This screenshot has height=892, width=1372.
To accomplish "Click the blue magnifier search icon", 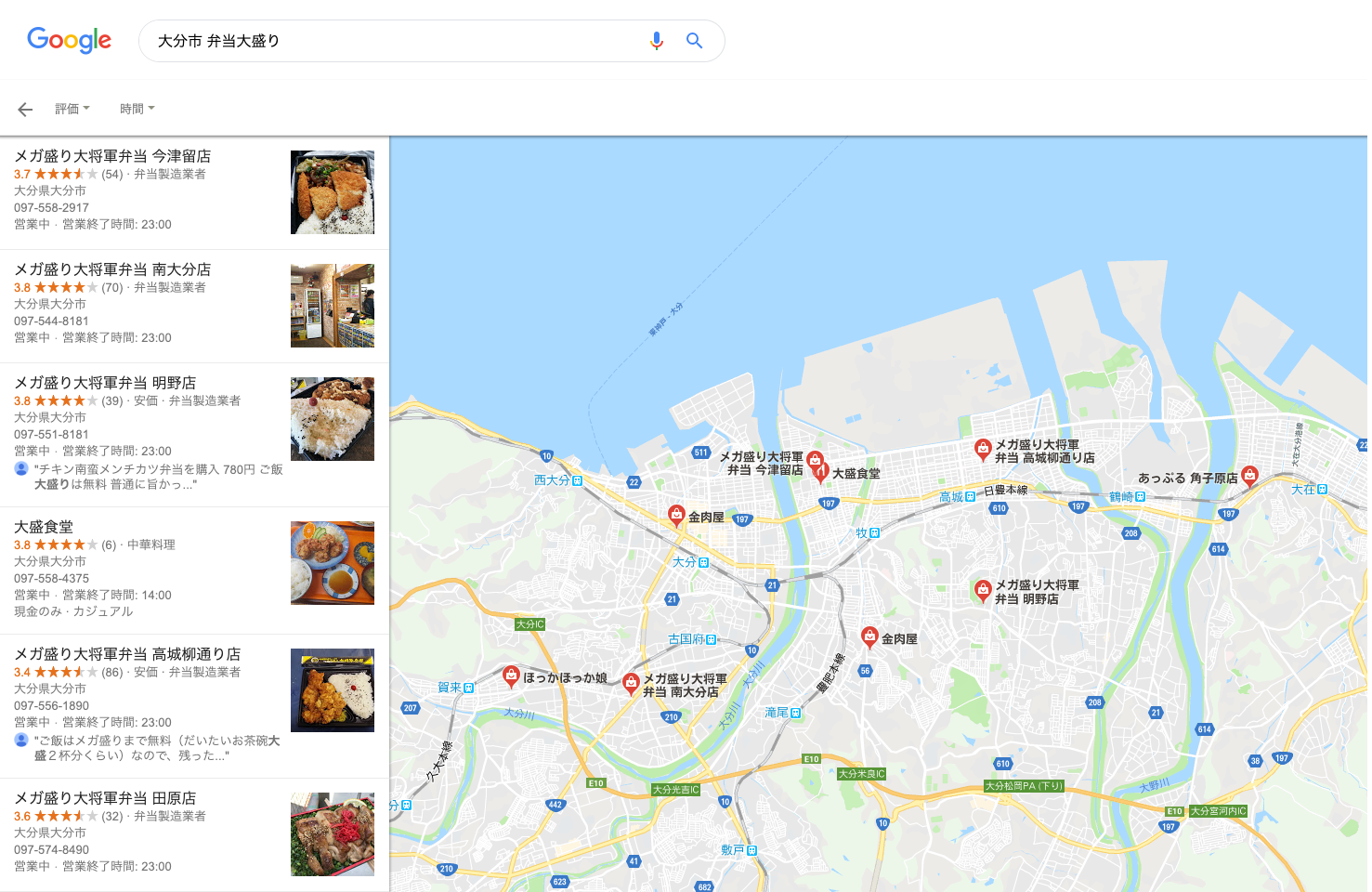I will pos(694,41).
